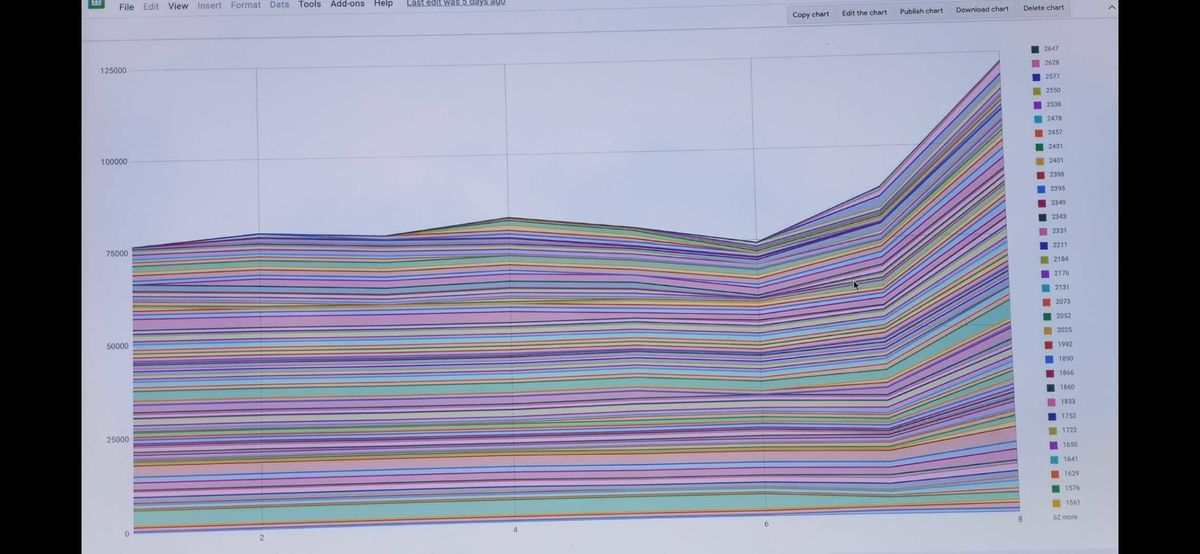Open the Add-ons menu

click(347, 4)
